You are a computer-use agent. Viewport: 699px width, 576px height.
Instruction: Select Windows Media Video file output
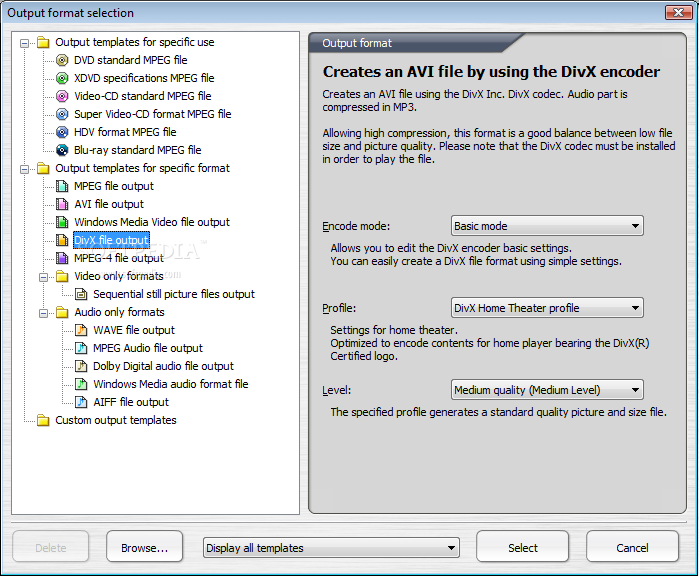pyautogui.click(x=152, y=222)
